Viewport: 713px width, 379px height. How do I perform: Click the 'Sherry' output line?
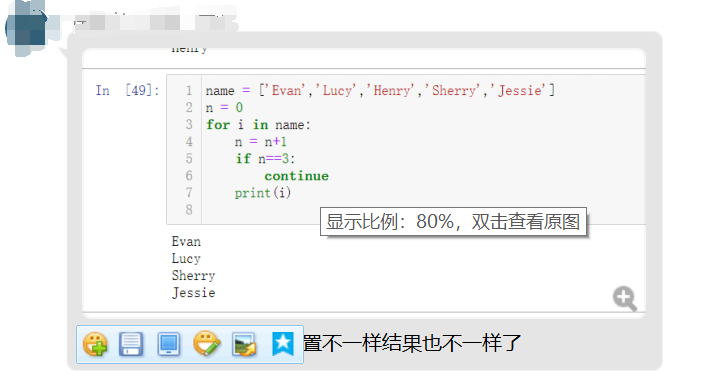point(193,276)
